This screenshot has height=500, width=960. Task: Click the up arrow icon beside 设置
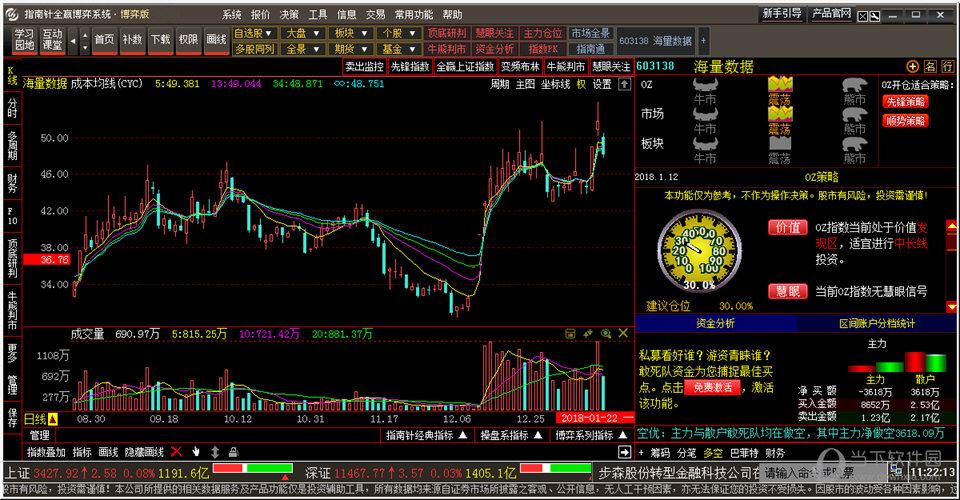(624, 84)
